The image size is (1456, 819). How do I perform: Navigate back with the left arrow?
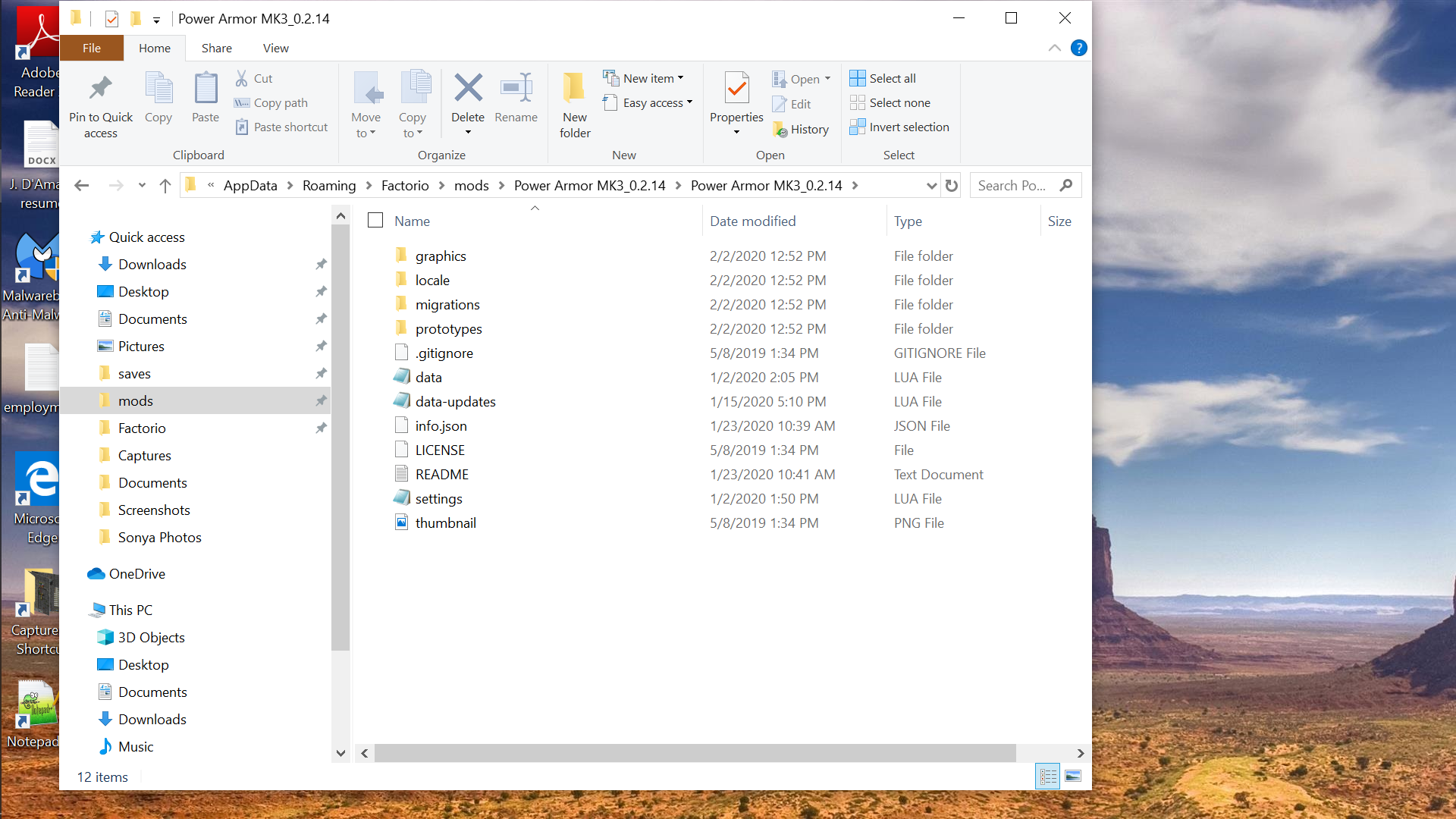pos(82,185)
